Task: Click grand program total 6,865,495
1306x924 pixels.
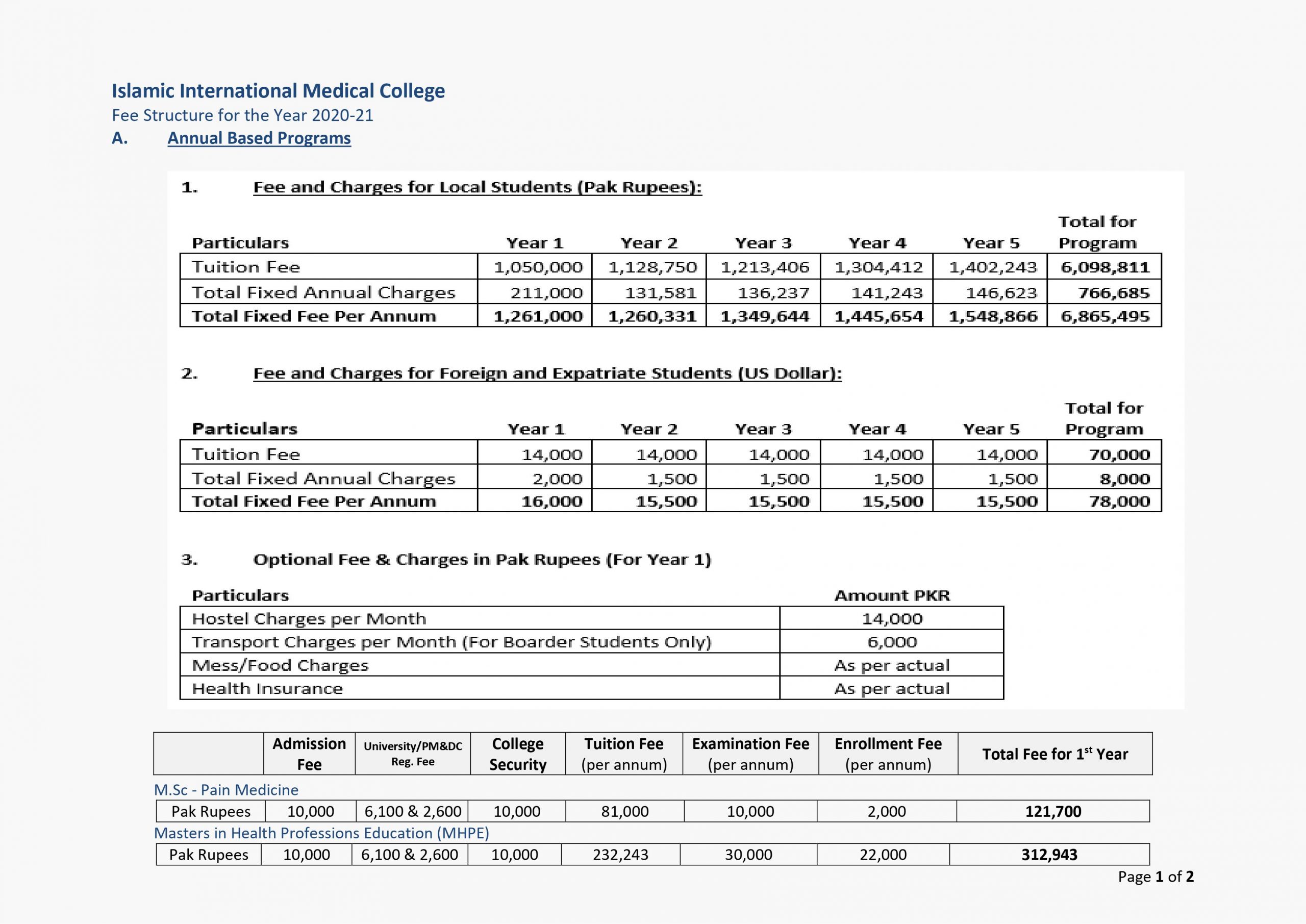Action: pyautogui.click(x=1105, y=316)
